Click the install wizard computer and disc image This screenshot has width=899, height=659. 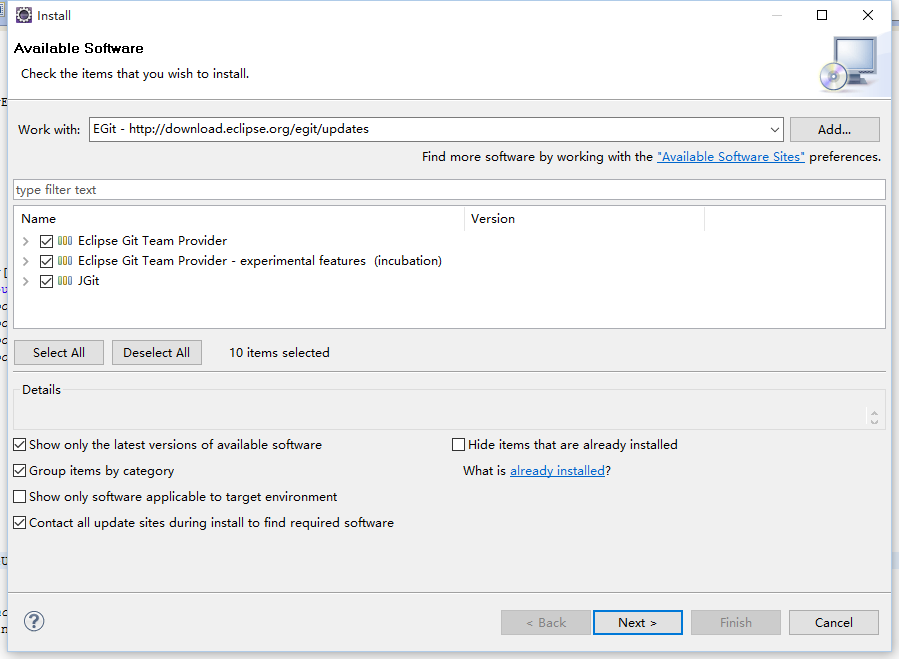849,64
